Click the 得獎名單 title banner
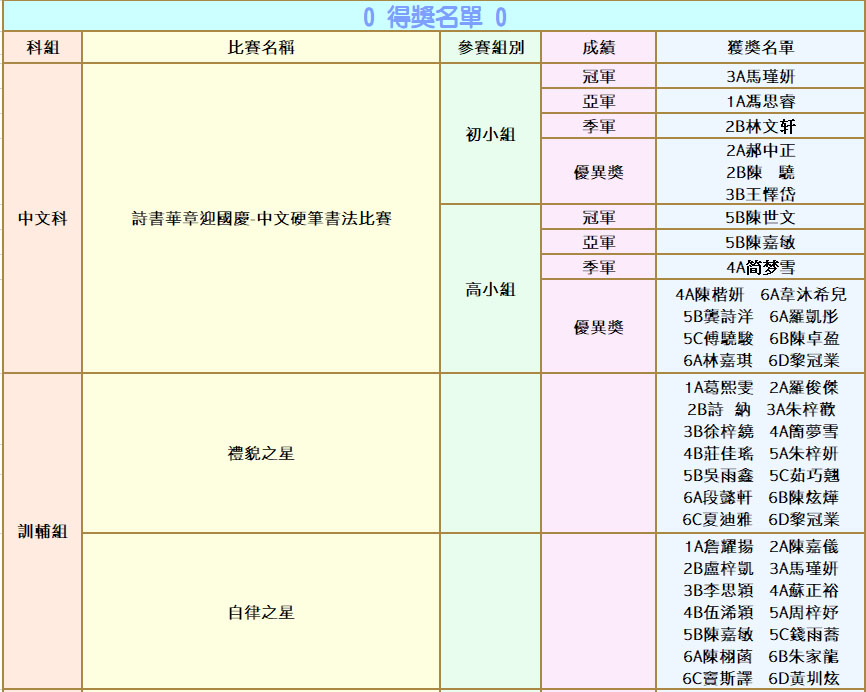This screenshot has height=692, width=866. coord(433,17)
